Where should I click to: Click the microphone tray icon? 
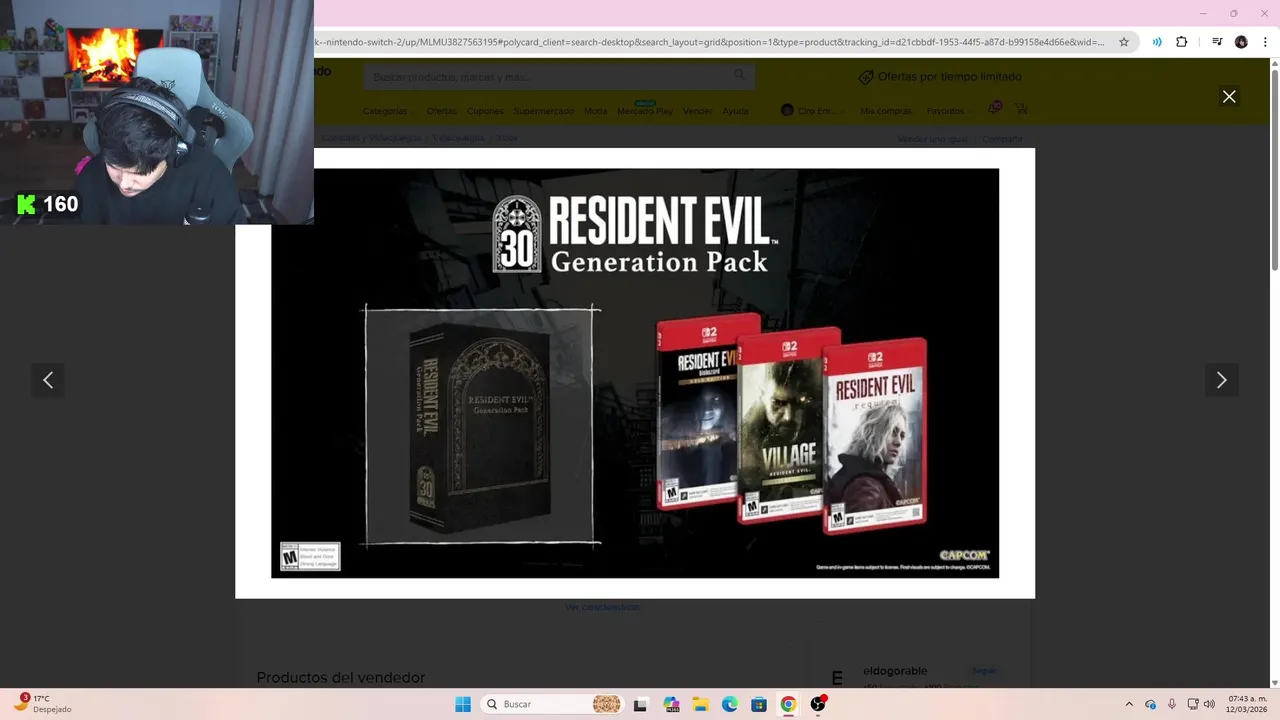[x=1172, y=704]
